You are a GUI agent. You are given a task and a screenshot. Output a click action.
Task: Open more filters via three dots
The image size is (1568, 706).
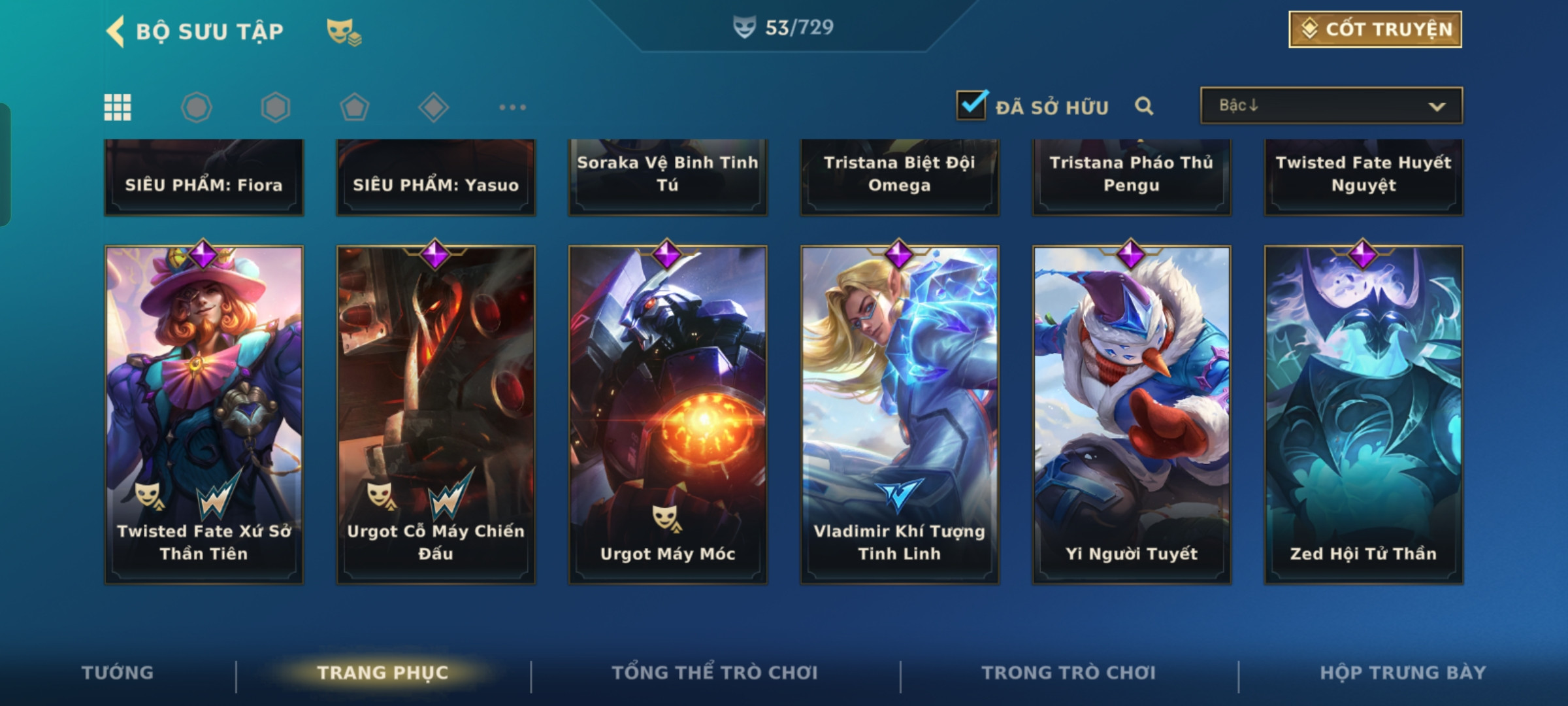click(513, 107)
